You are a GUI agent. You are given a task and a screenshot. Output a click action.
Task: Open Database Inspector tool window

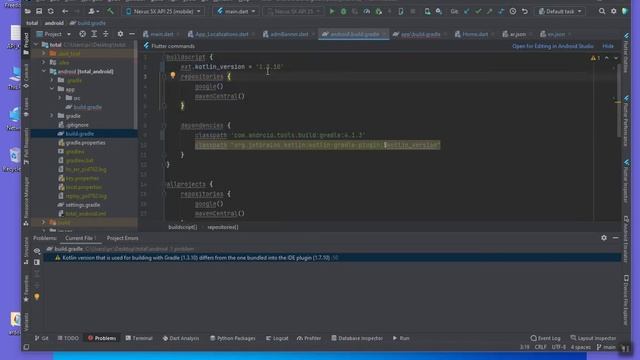point(357,338)
